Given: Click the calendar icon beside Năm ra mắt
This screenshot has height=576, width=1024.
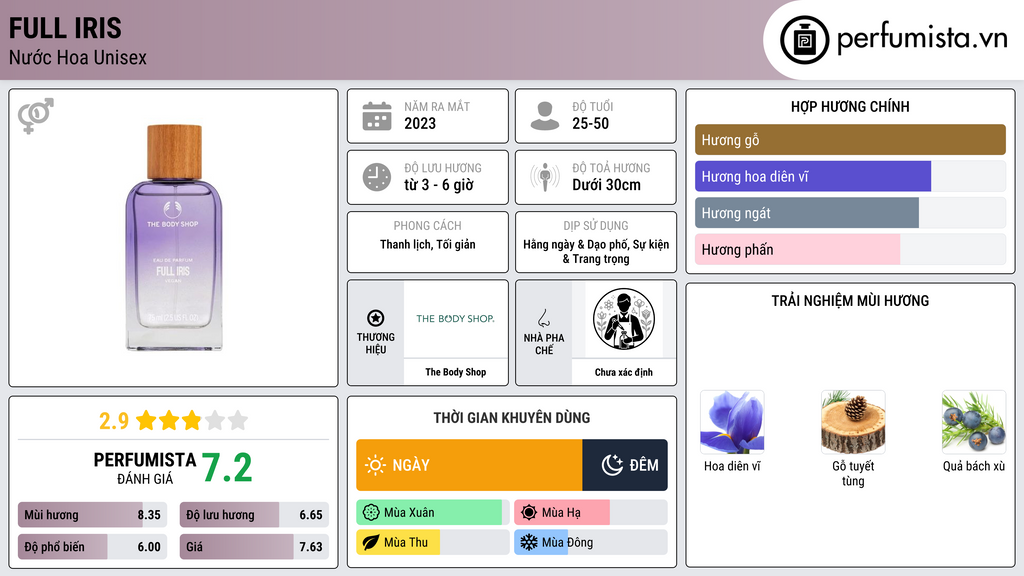Looking at the screenshot, I should tap(377, 116).
